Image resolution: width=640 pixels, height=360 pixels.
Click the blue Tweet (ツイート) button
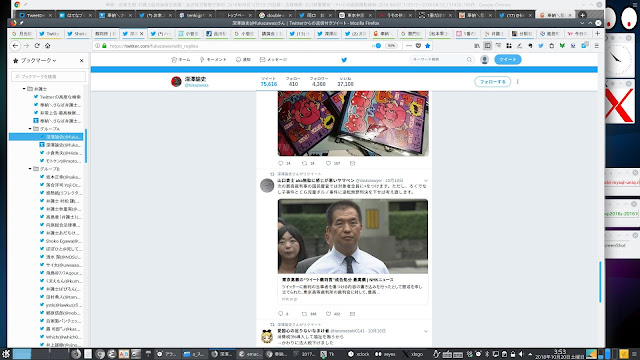508,60
